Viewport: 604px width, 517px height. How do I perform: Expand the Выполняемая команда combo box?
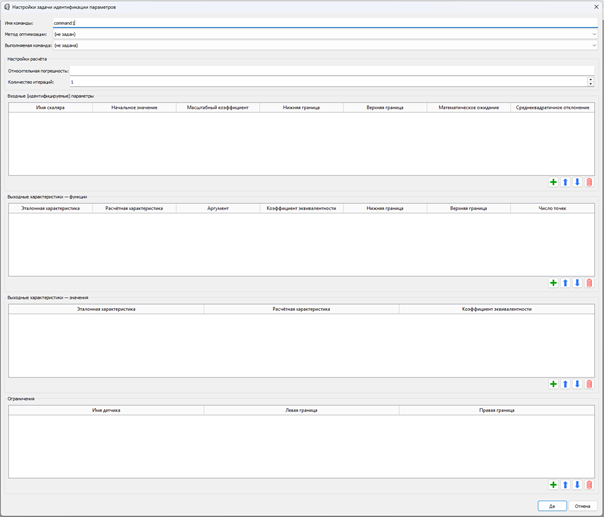(593, 45)
